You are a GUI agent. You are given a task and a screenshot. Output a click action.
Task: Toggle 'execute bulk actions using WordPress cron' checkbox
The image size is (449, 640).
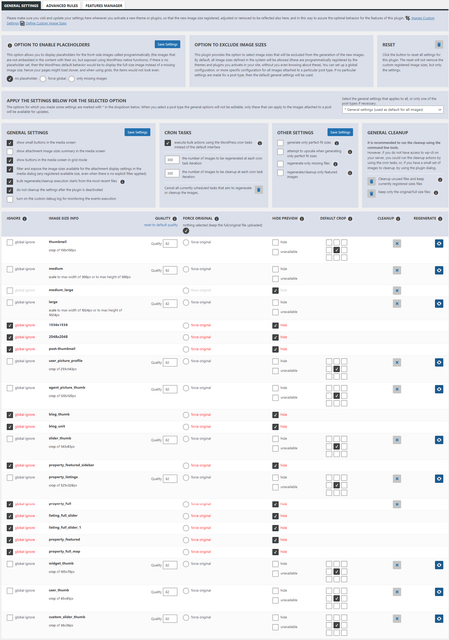[168, 143]
